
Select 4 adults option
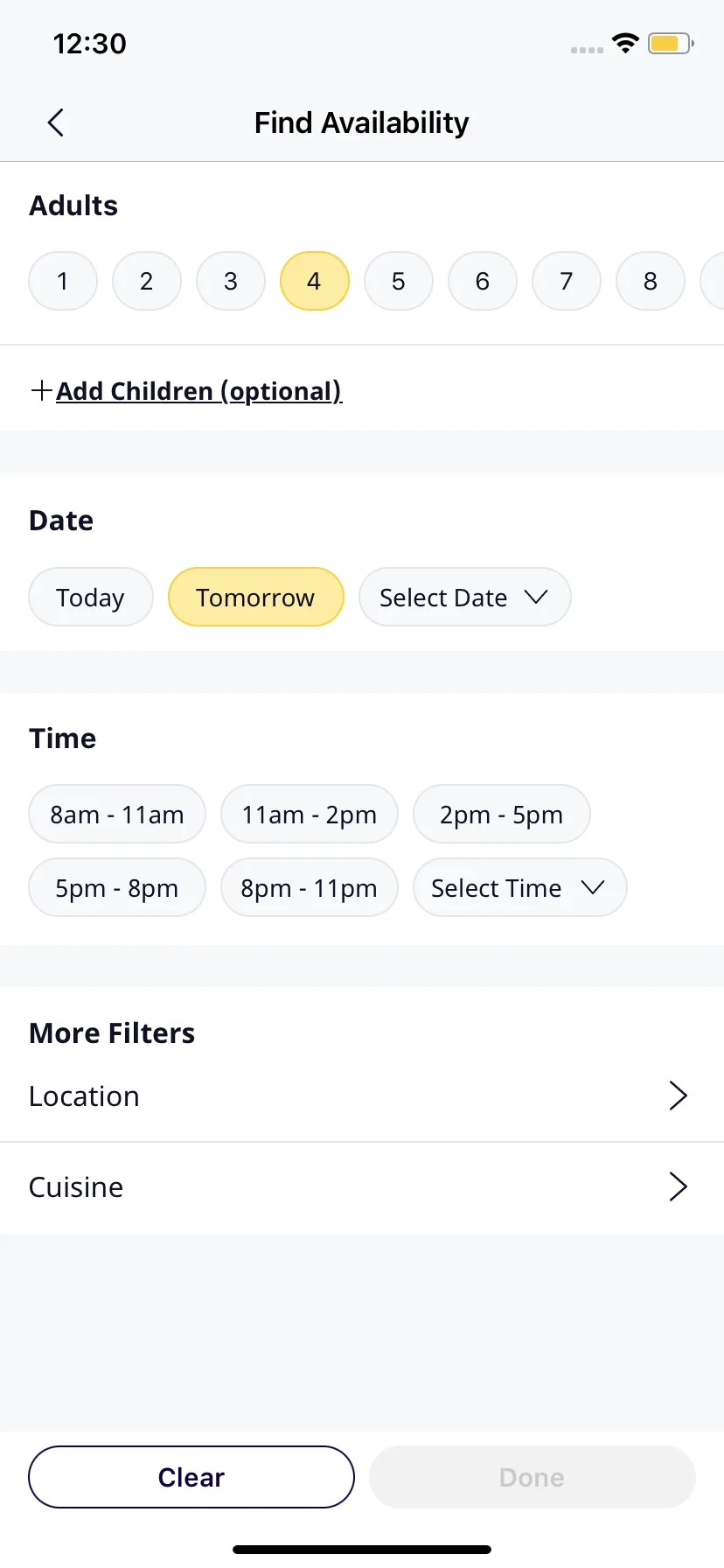pyautogui.click(x=315, y=281)
